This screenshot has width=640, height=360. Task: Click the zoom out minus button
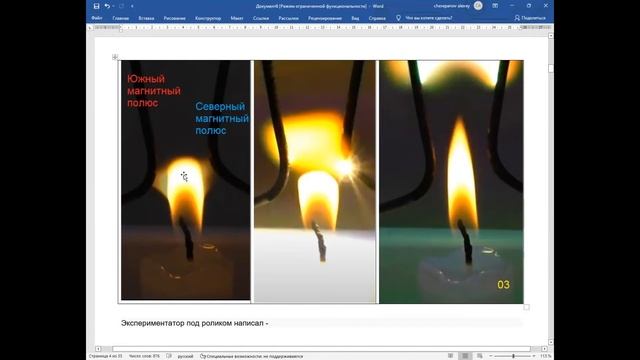(491, 356)
